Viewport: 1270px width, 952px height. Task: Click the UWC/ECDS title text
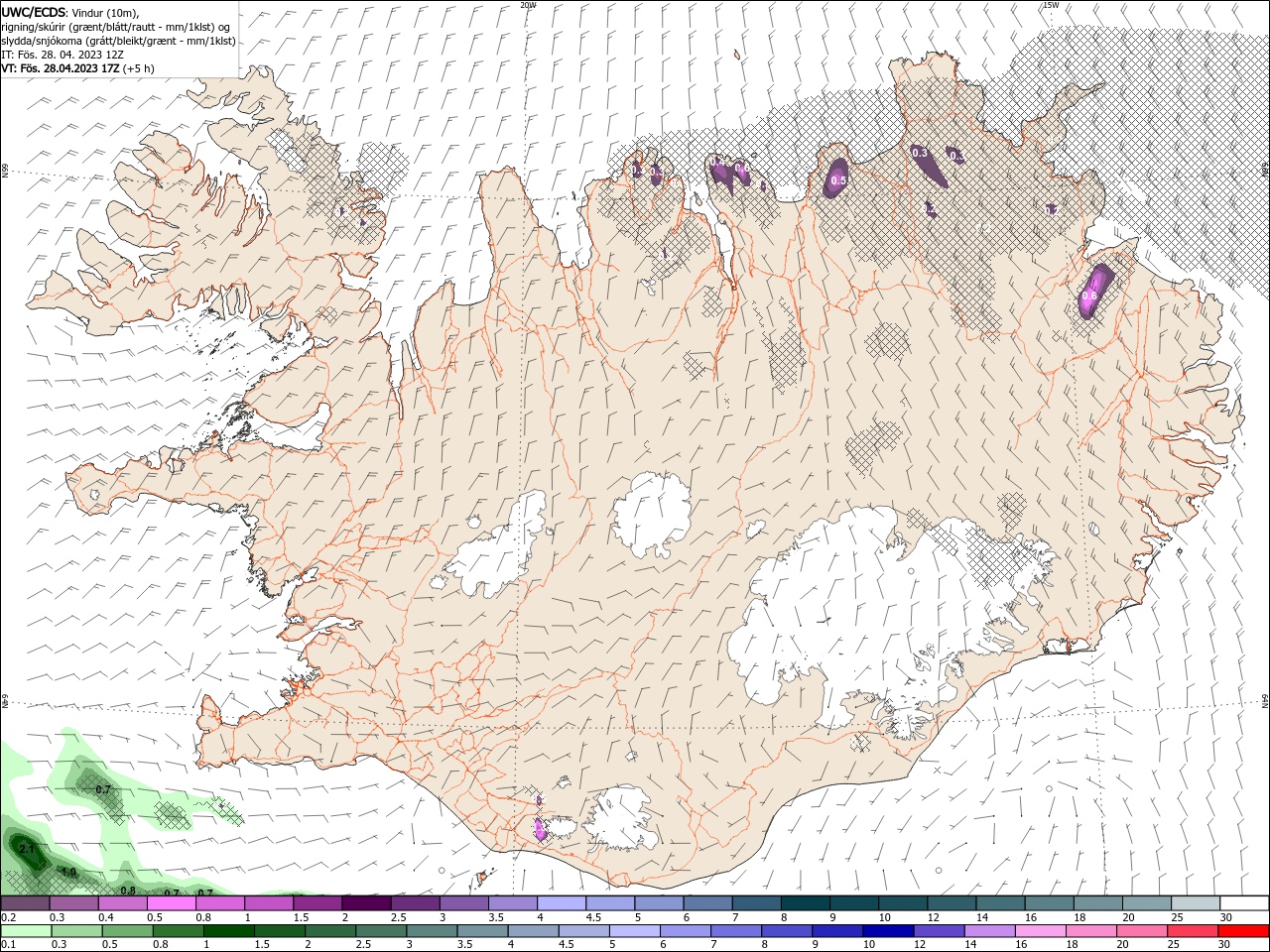34,11
